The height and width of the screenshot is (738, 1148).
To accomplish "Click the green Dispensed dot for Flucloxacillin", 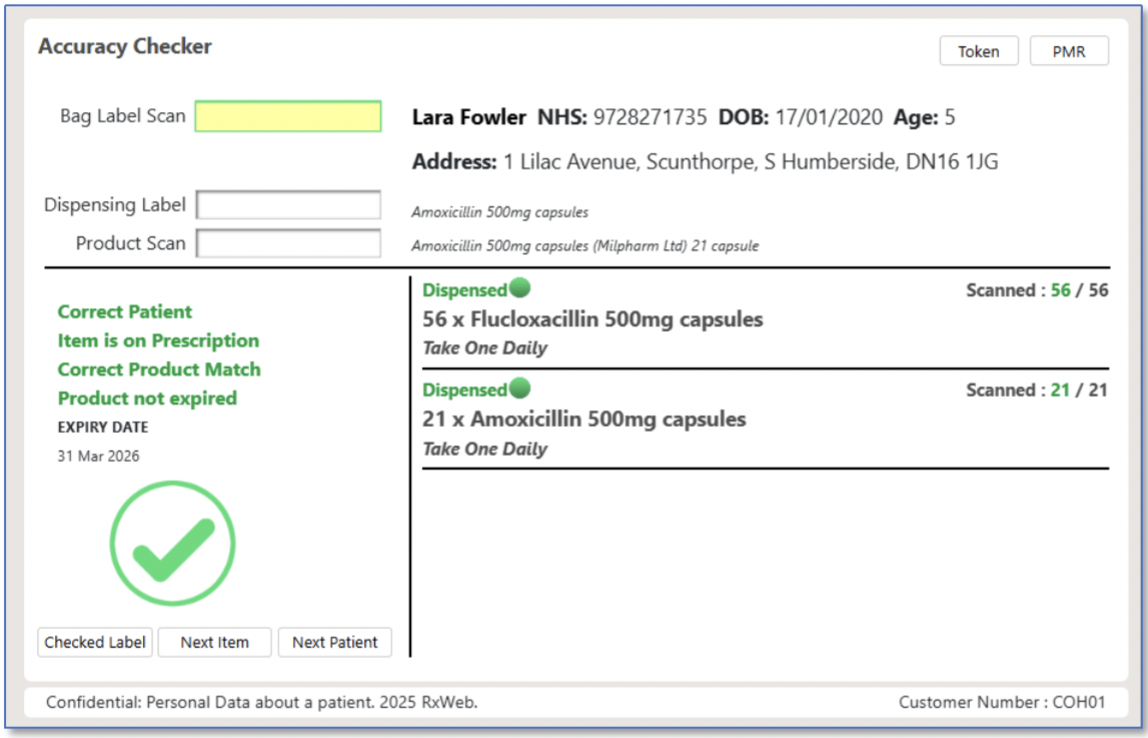I will pos(519,289).
